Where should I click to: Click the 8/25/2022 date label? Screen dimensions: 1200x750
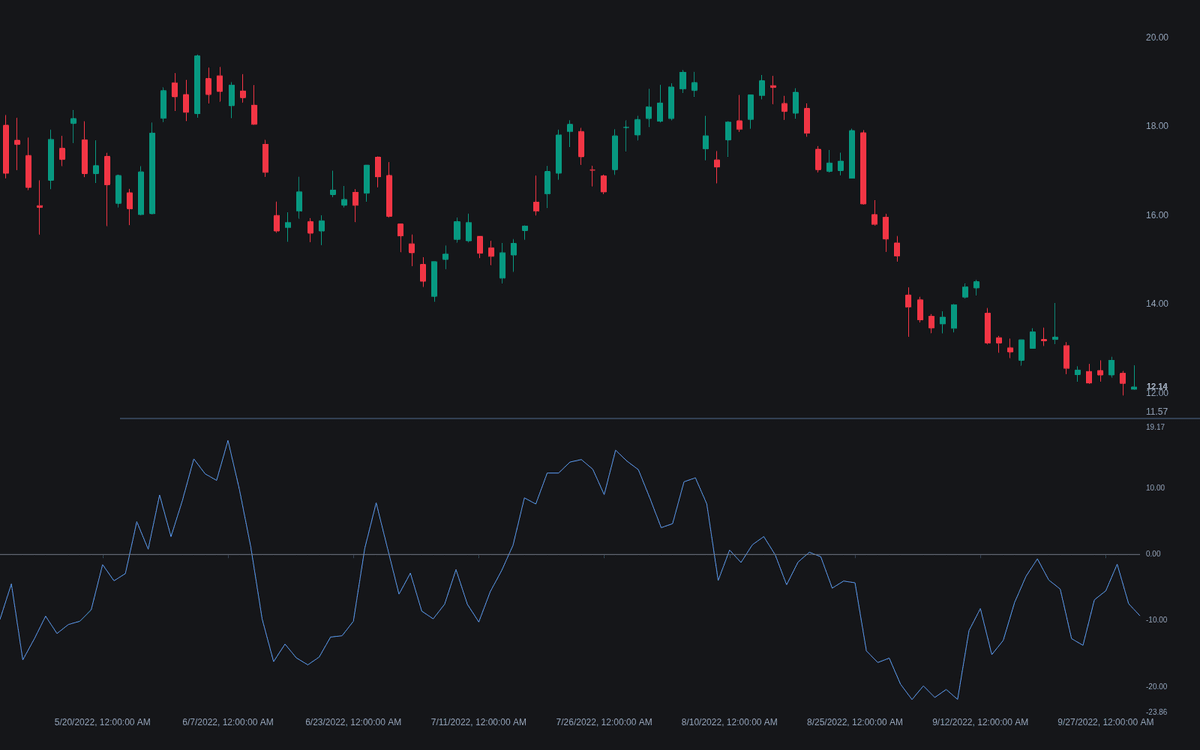click(855, 722)
